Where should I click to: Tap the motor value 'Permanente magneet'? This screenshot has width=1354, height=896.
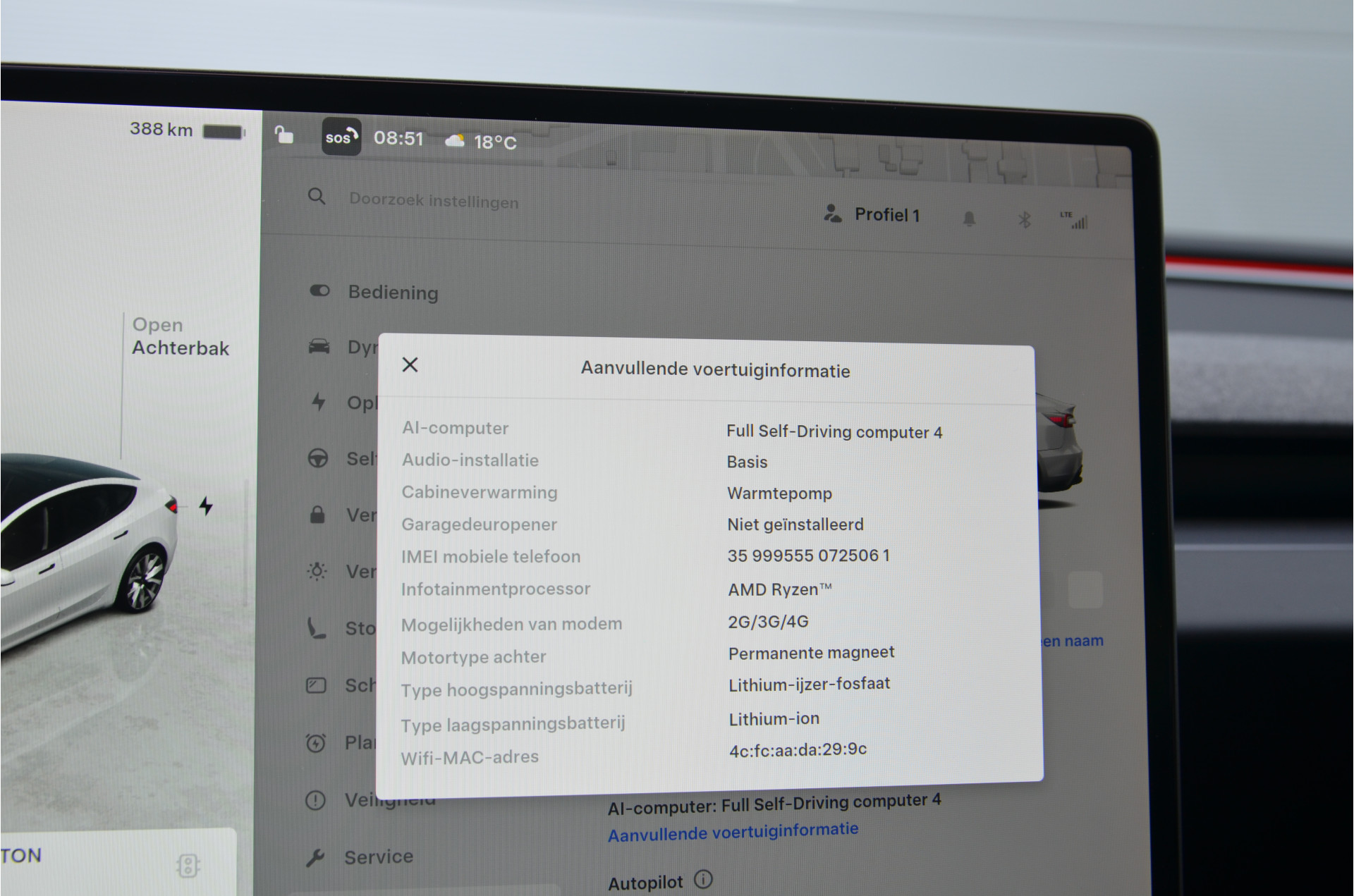[x=812, y=653]
